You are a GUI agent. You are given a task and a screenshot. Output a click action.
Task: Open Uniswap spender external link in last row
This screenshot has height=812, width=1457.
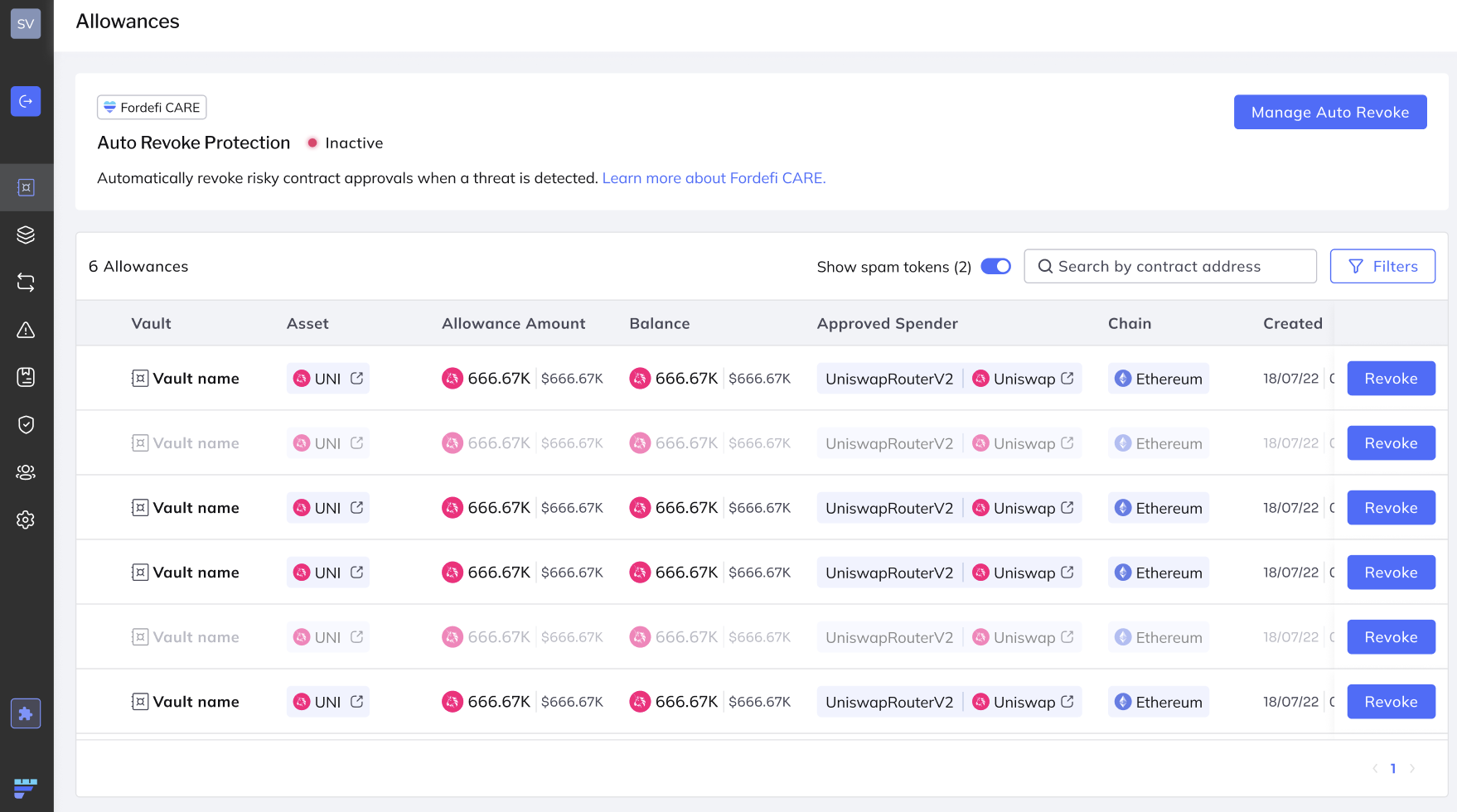[x=1067, y=701]
